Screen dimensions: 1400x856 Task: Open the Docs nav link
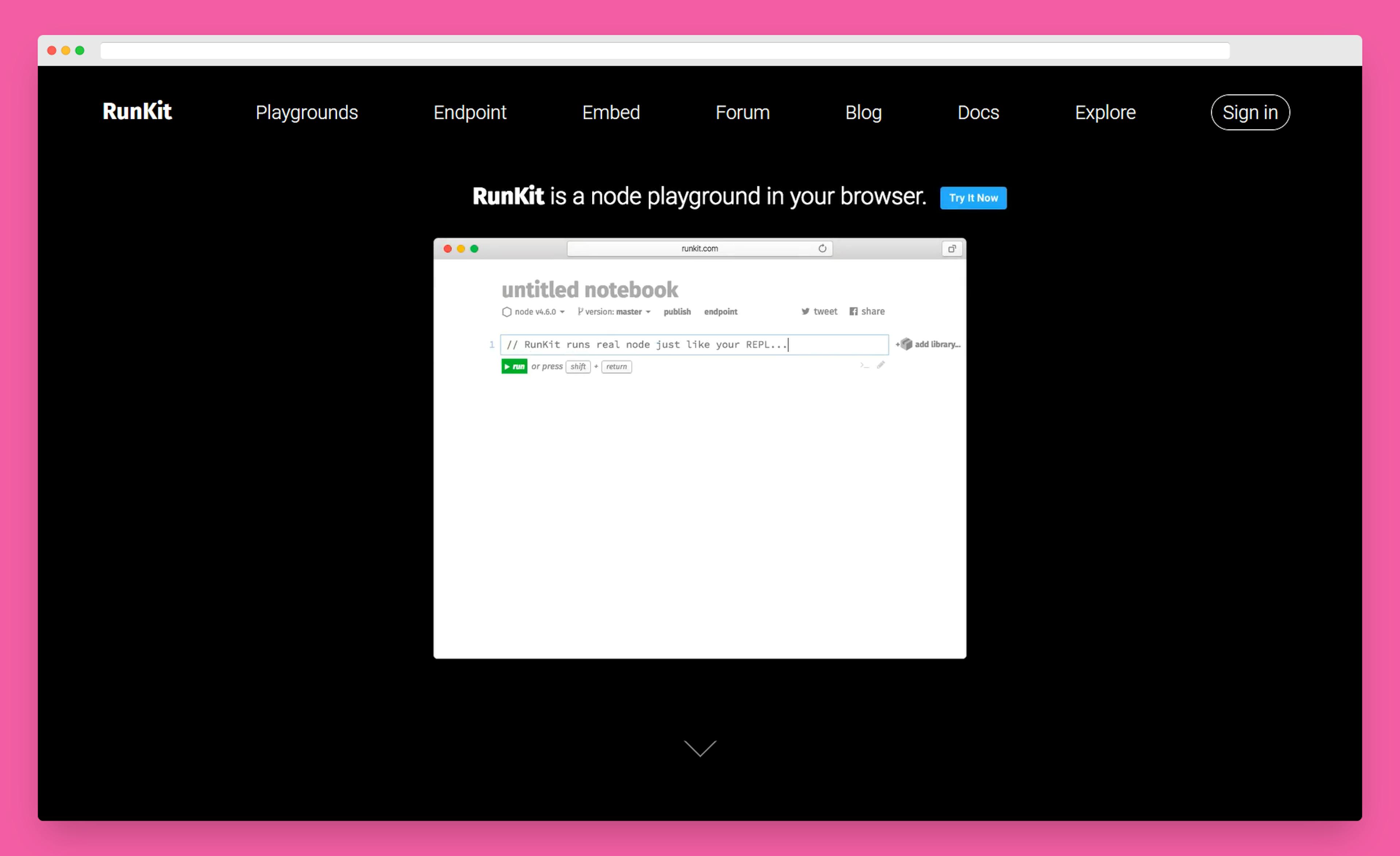click(x=978, y=112)
